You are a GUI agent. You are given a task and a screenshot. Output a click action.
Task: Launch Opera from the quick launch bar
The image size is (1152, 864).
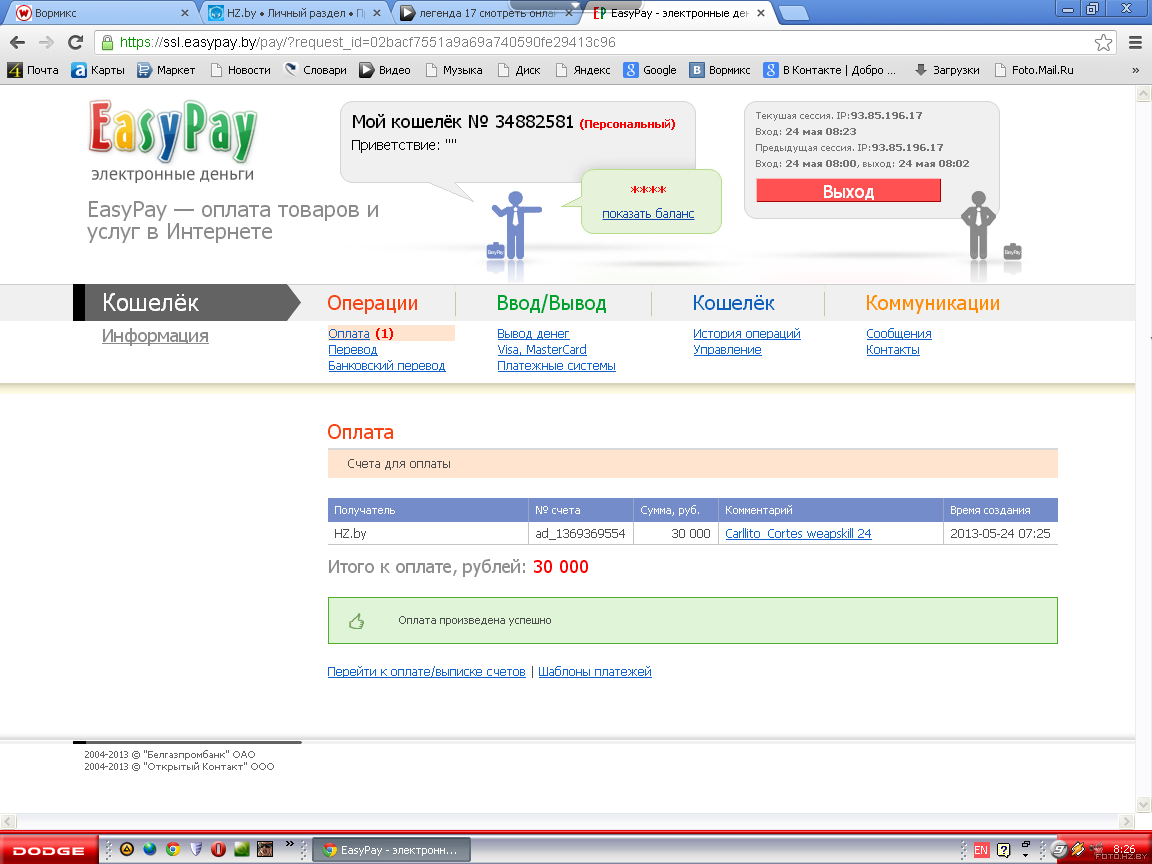coord(218,849)
